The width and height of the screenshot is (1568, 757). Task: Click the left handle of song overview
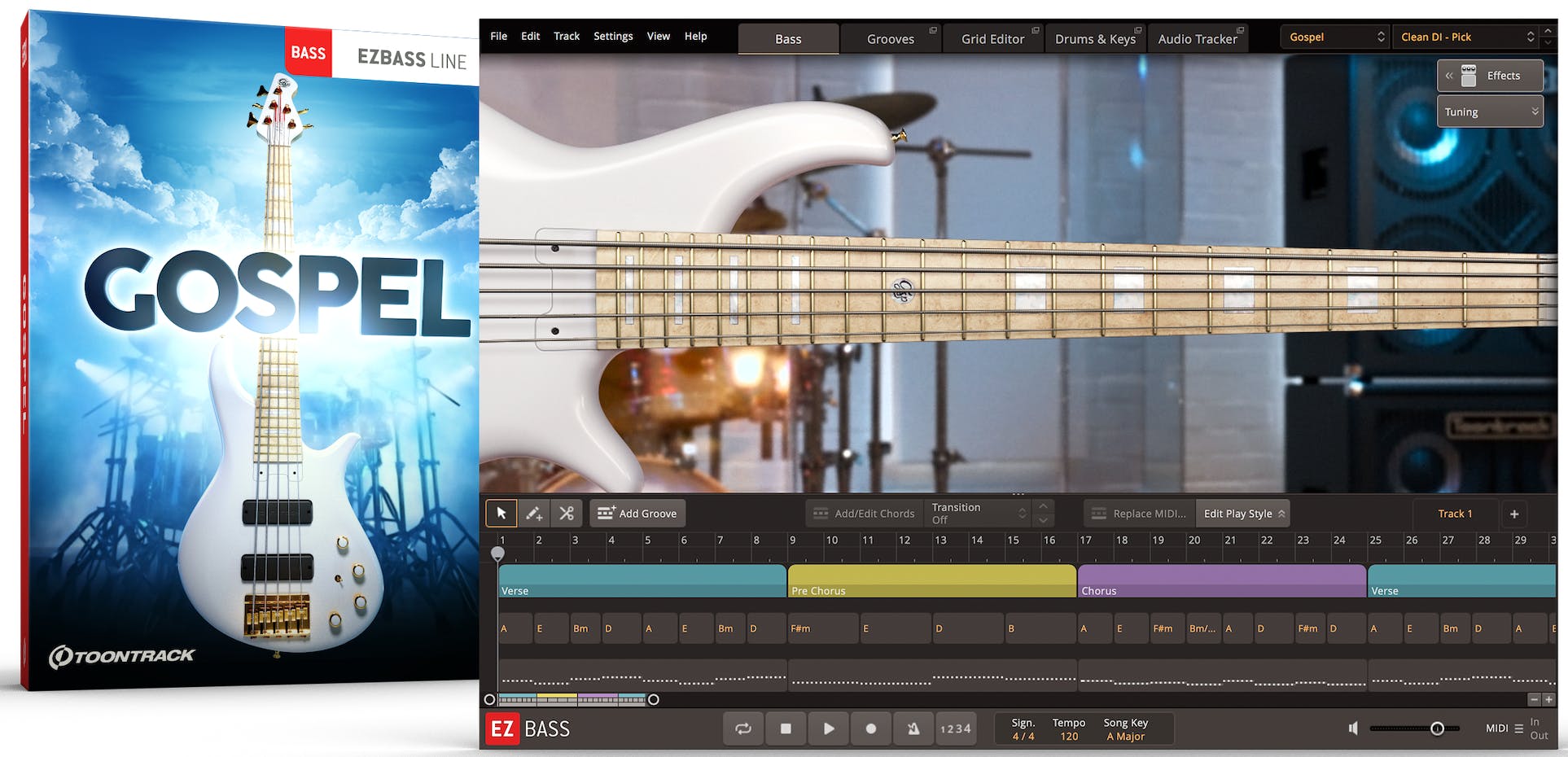489,699
